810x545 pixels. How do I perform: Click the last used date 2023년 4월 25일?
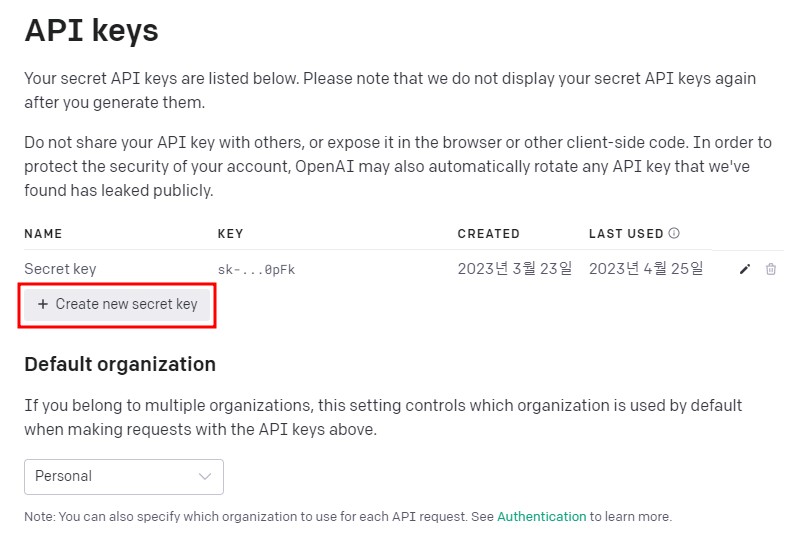point(646,269)
